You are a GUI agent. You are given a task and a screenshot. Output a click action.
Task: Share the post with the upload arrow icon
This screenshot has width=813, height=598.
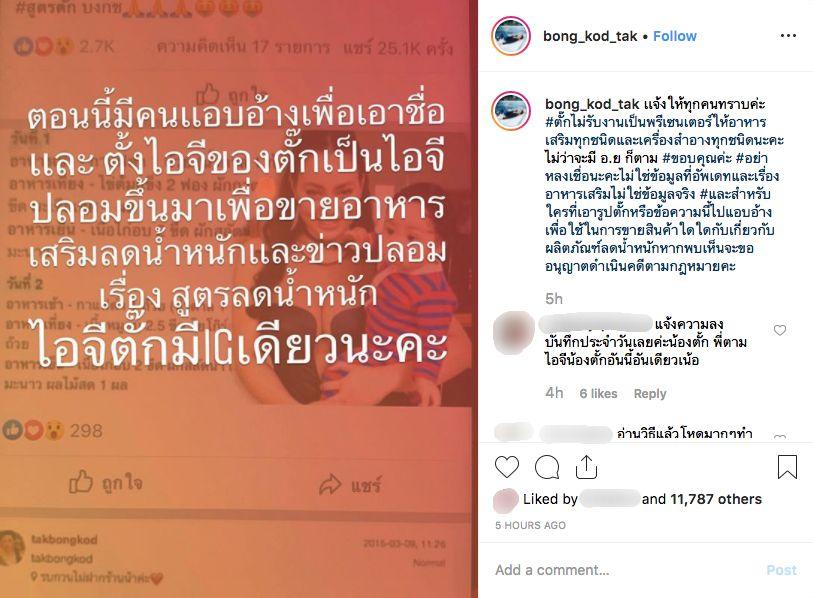point(586,467)
